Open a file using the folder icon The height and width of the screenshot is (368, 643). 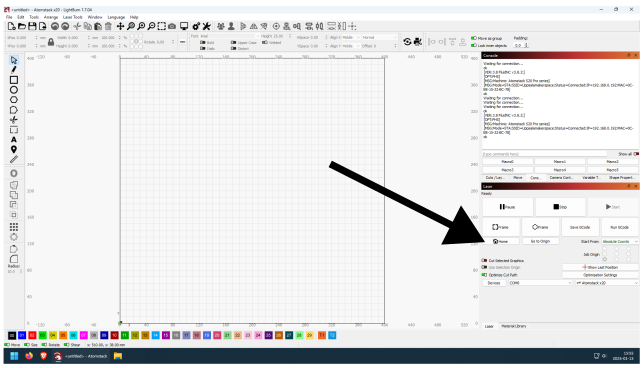click(x=22, y=26)
